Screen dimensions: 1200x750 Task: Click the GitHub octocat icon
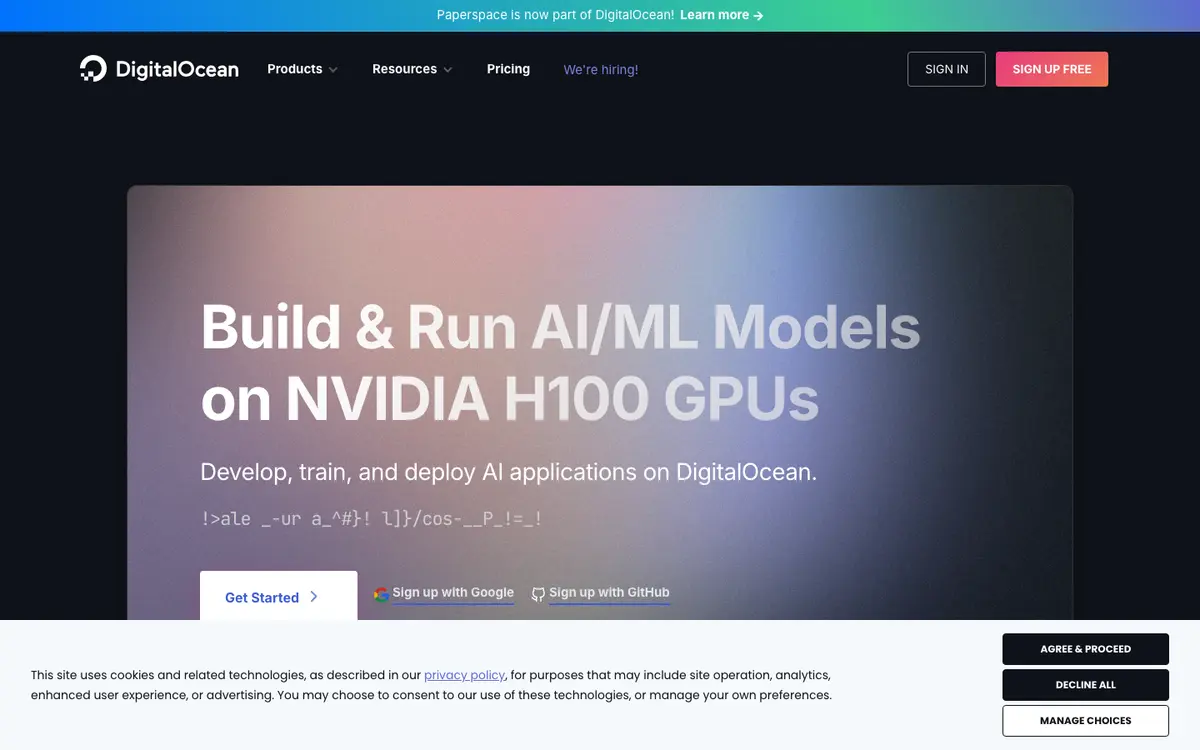(538, 594)
